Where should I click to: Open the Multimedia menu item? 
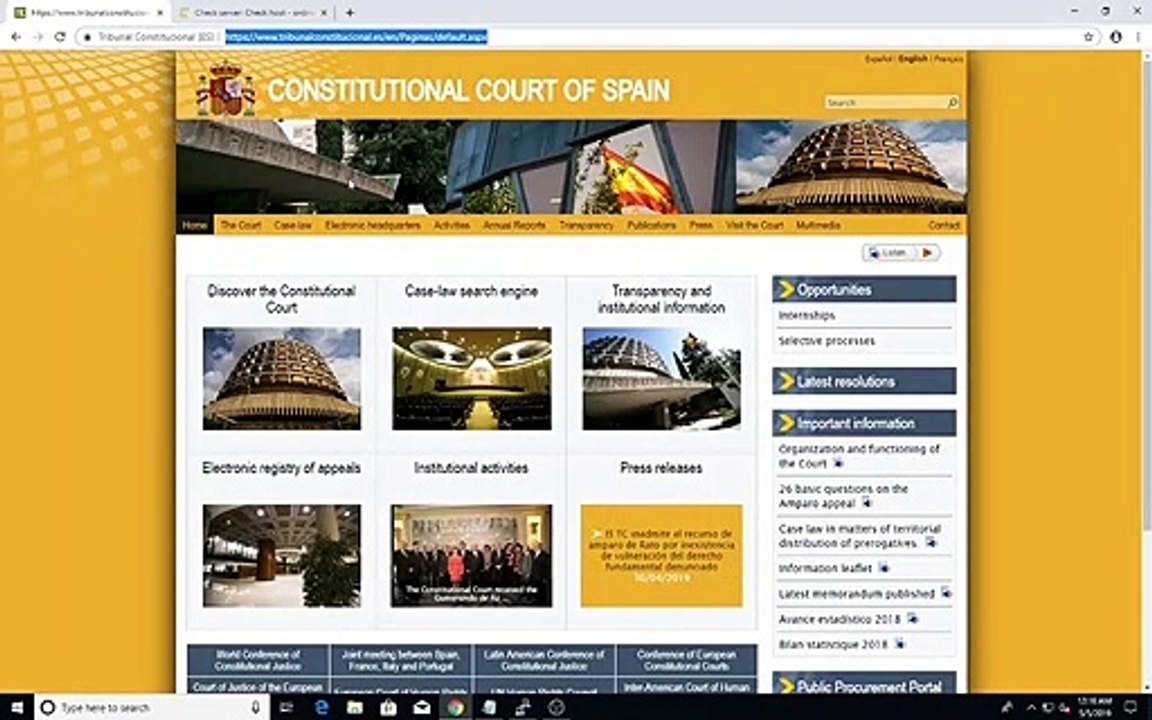(818, 226)
